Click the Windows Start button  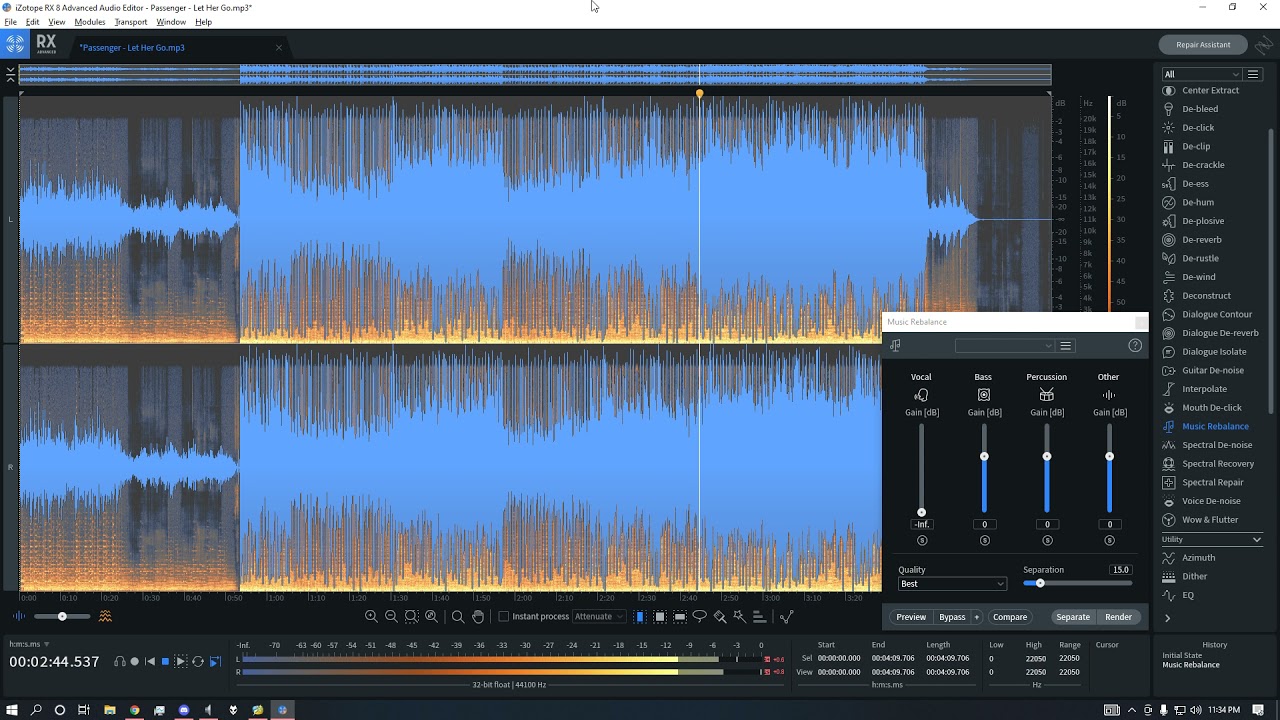click(12, 710)
